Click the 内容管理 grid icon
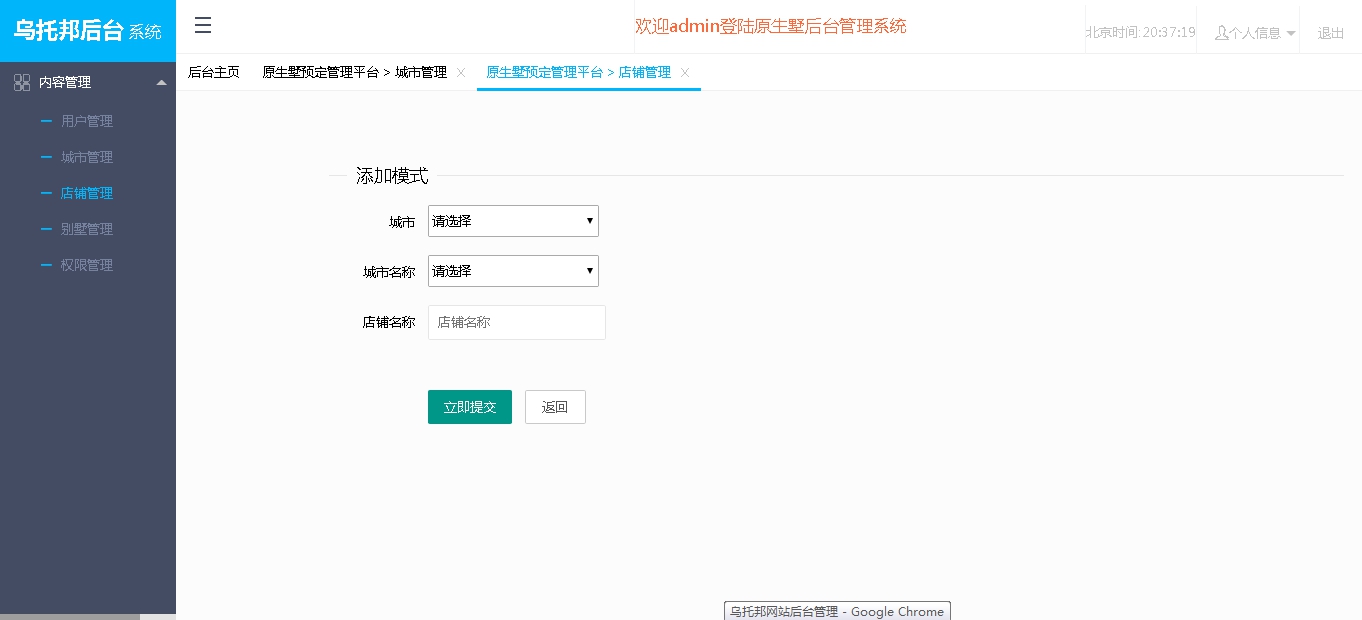1362x620 pixels. [22, 83]
